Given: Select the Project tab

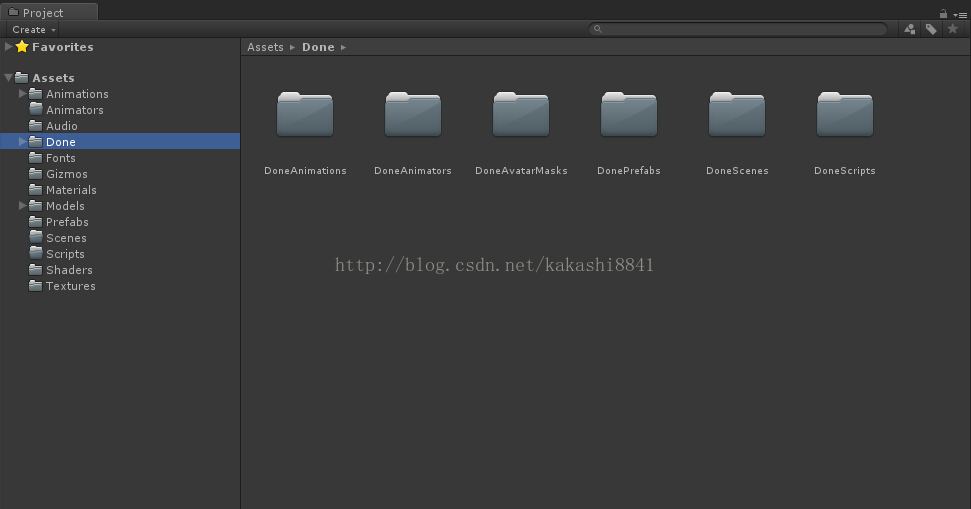Looking at the screenshot, I should (49, 12).
